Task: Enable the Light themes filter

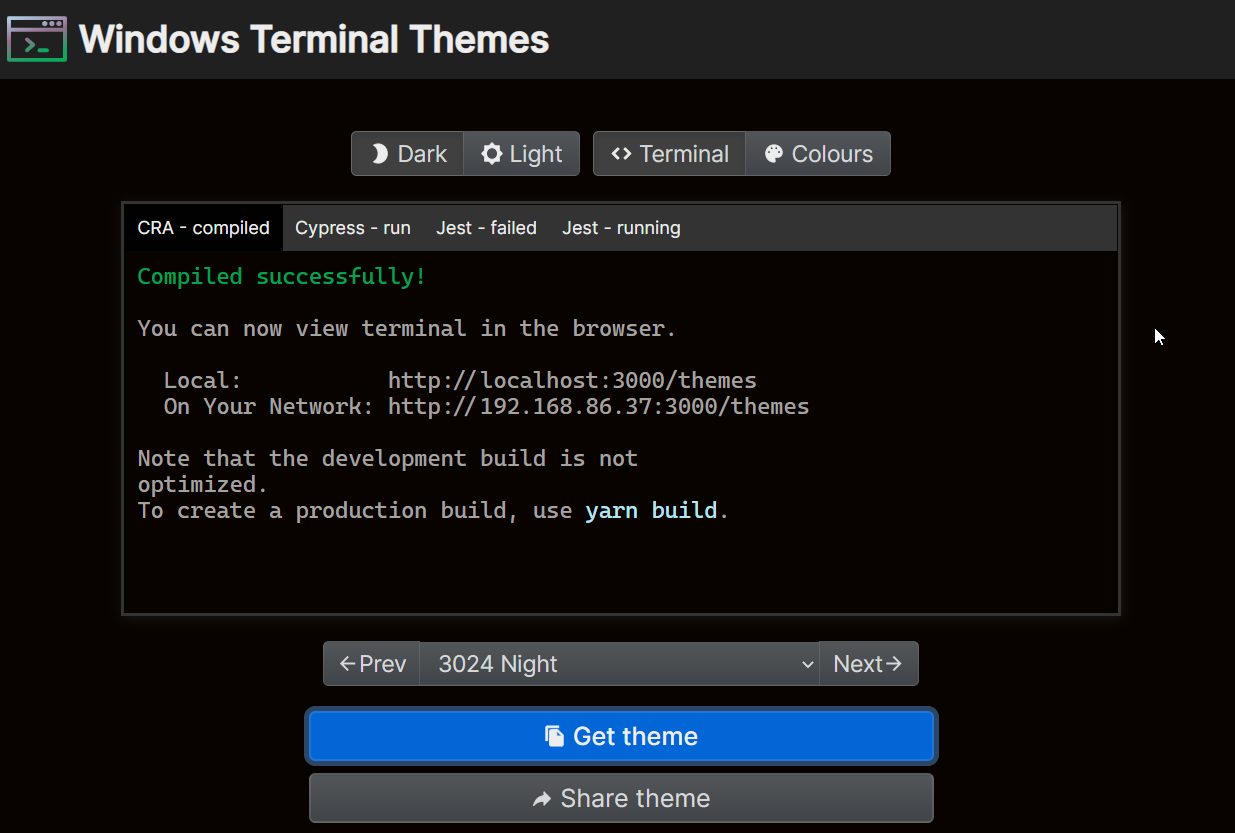Action: [521, 153]
